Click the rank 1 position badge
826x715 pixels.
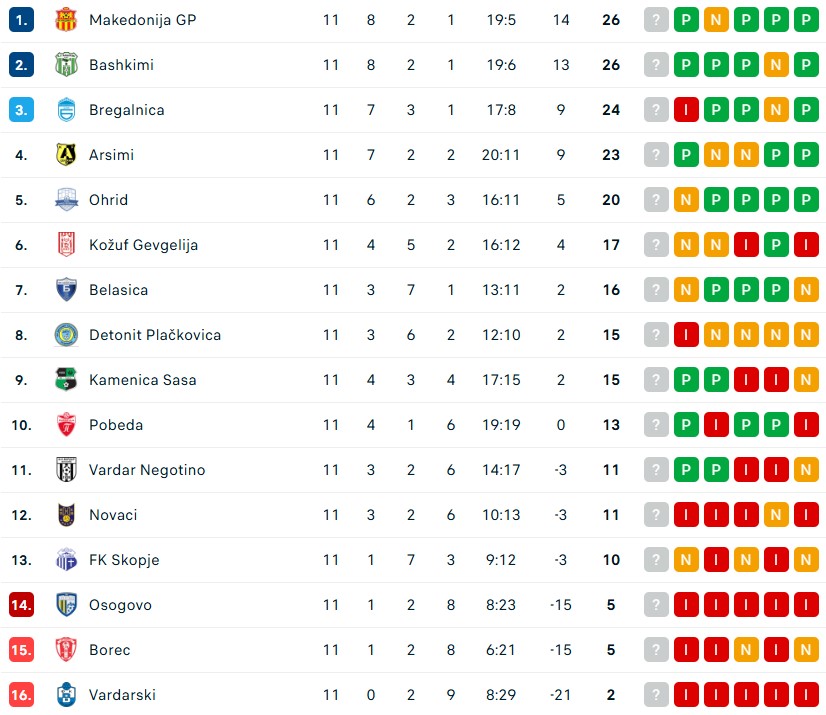[21, 20]
